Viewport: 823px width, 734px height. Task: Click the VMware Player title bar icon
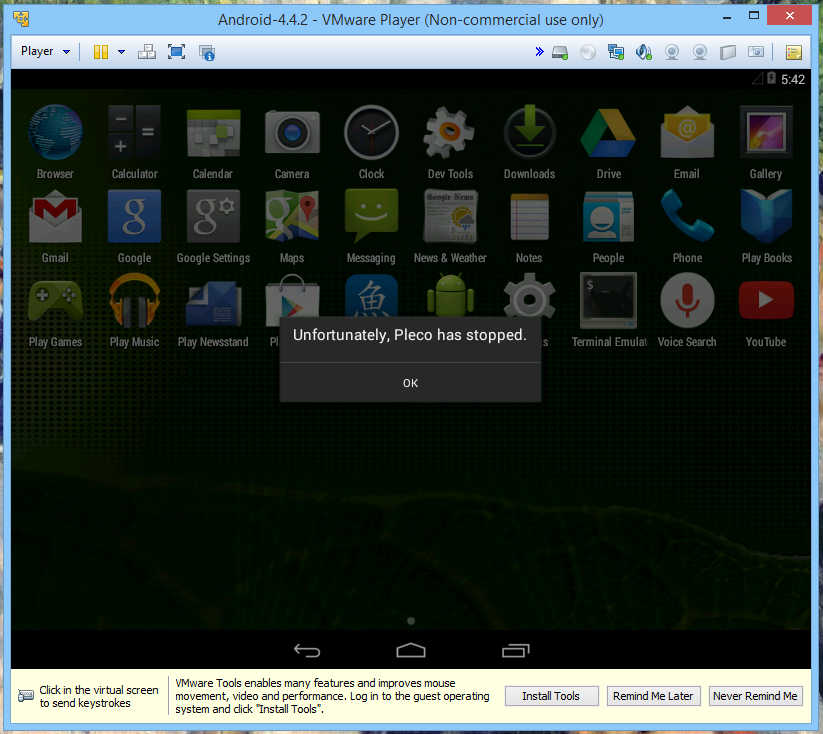coord(21,19)
